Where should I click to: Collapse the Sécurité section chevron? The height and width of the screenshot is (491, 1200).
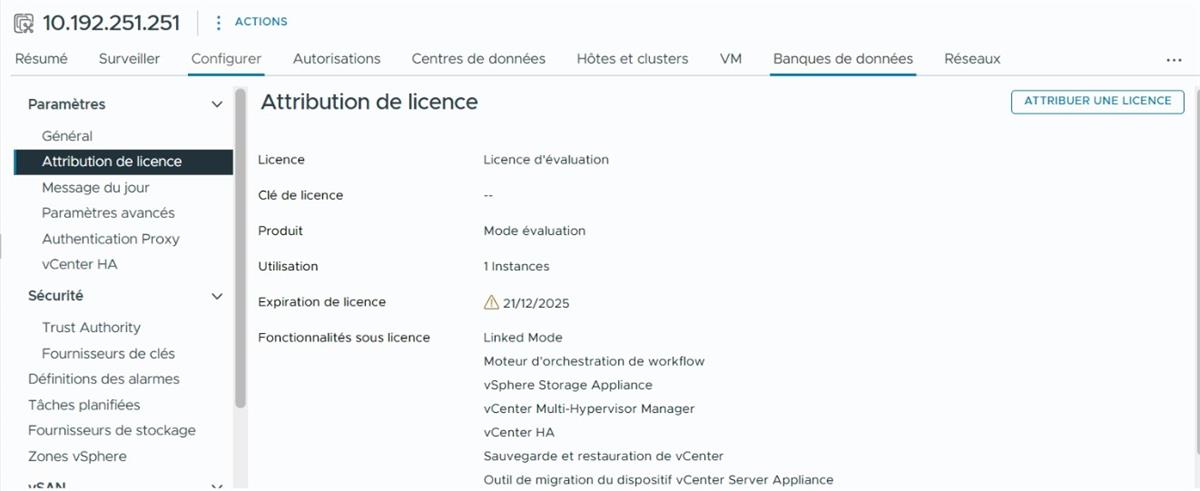tap(217, 296)
